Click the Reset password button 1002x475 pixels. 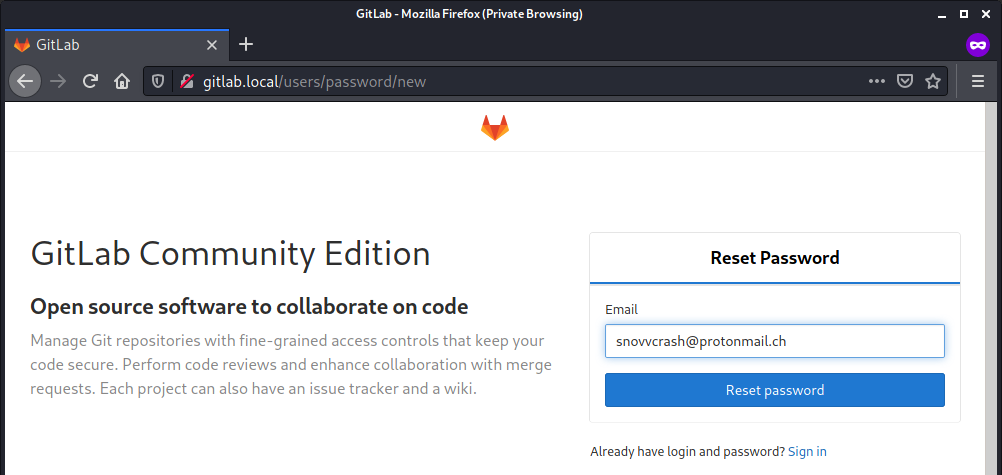[x=775, y=390]
